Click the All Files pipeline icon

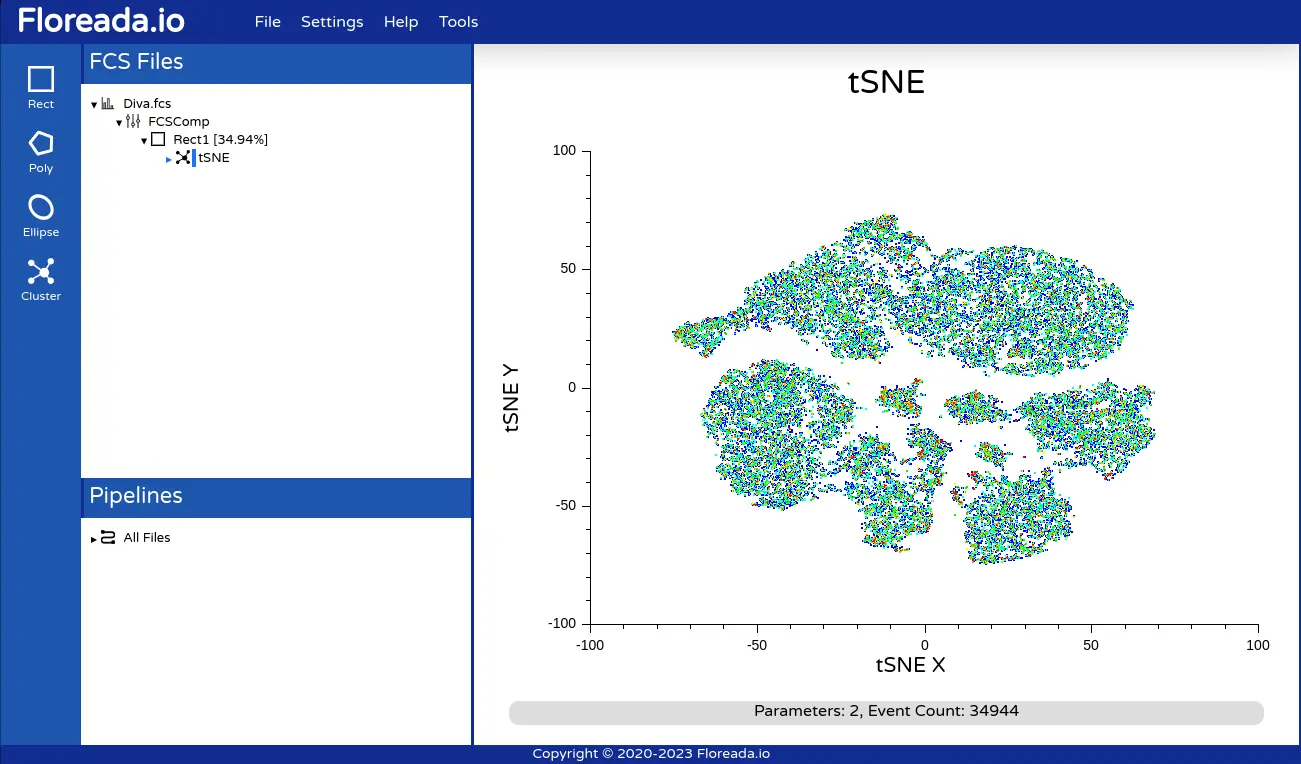(x=108, y=538)
